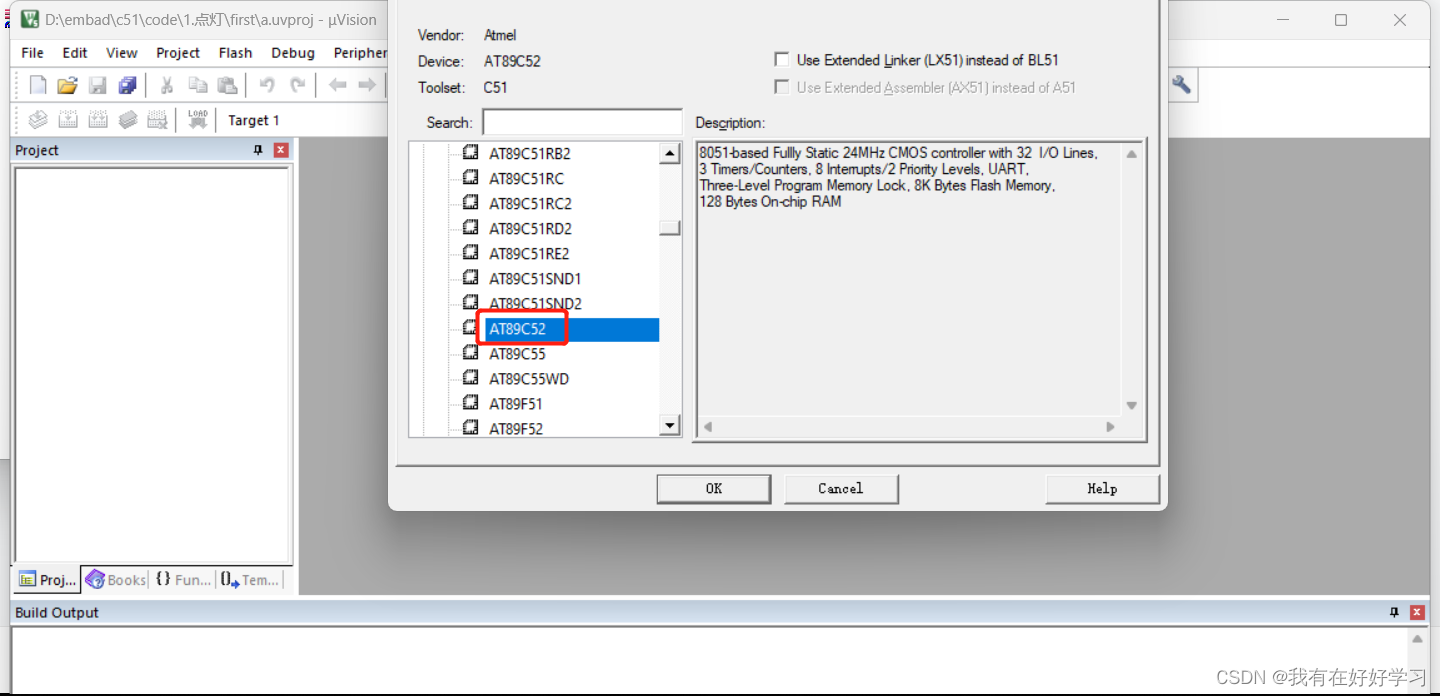Select AT89C51RC2 in device list
This screenshot has height=696, width=1440.
point(530,203)
